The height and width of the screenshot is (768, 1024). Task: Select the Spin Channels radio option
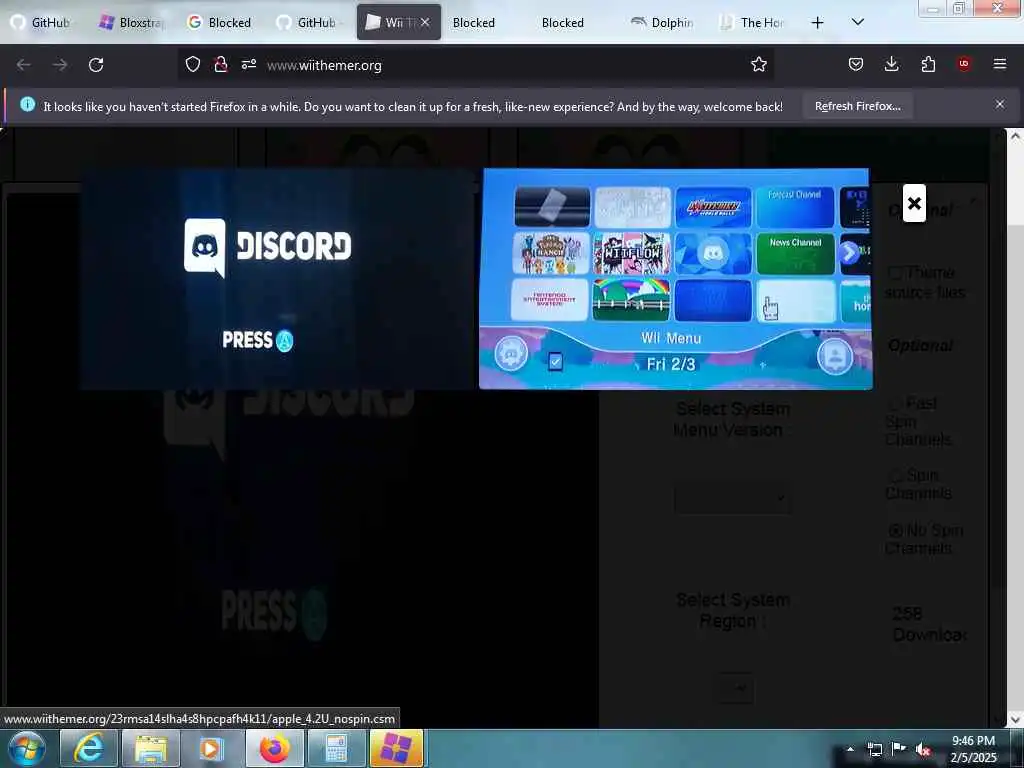point(896,475)
